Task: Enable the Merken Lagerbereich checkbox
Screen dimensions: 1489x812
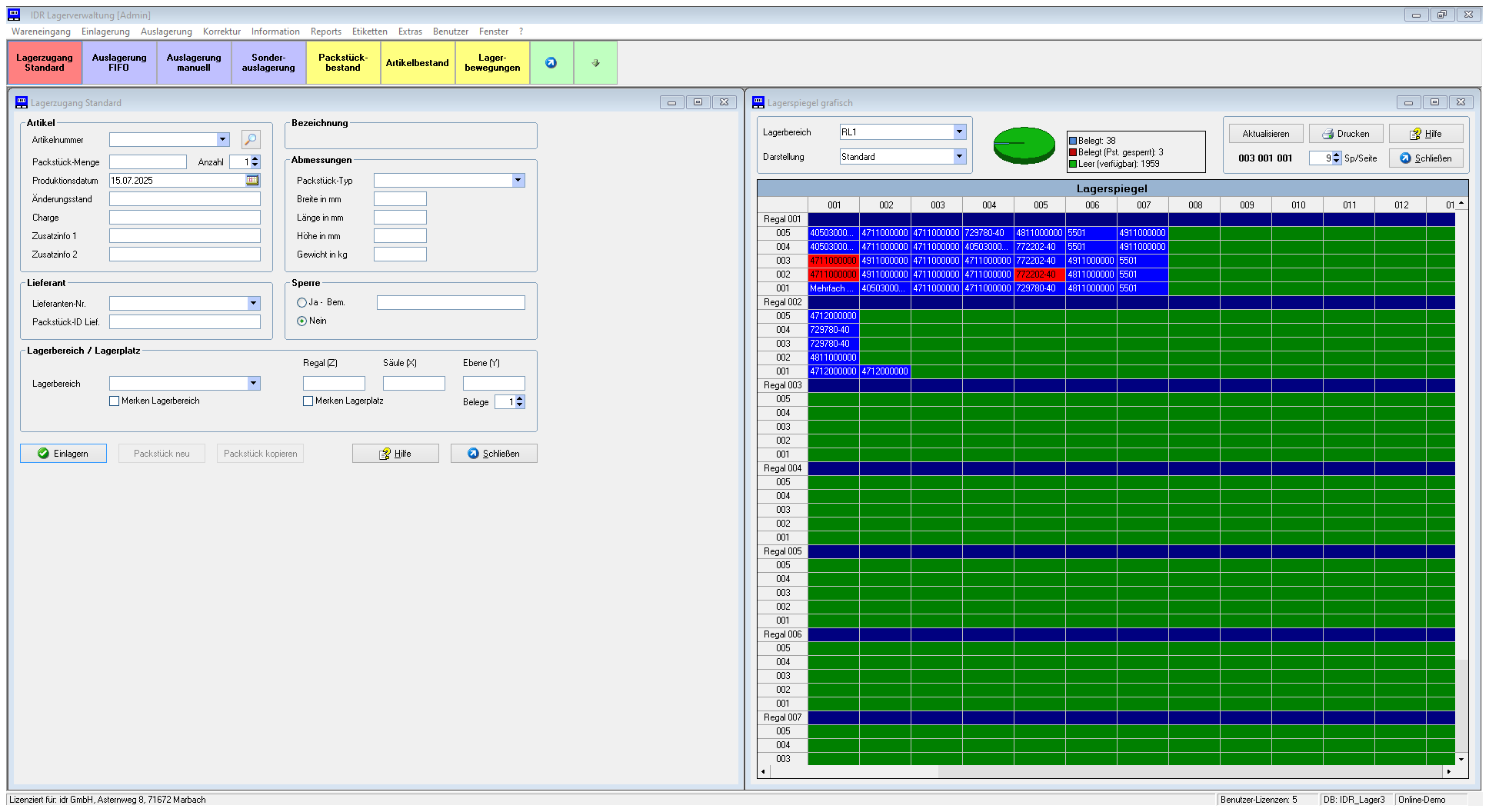Action: tap(115, 401)
